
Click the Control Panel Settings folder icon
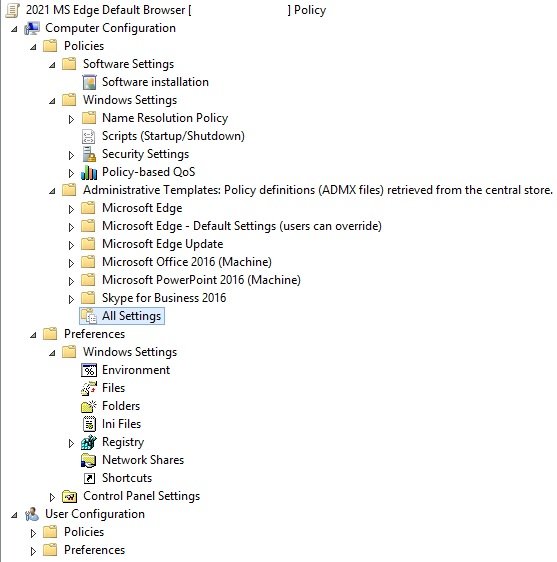point(70,496)
